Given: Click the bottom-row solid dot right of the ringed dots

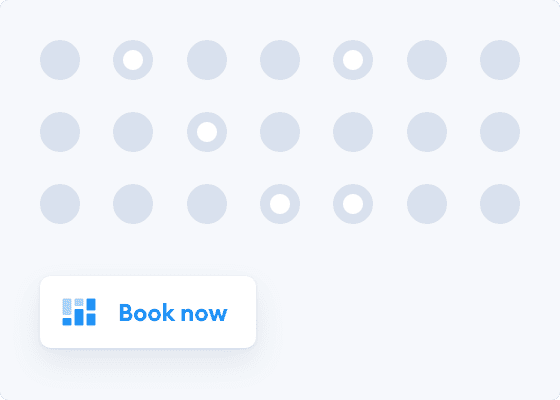Looking at the screenshot, I should [427, 204].
